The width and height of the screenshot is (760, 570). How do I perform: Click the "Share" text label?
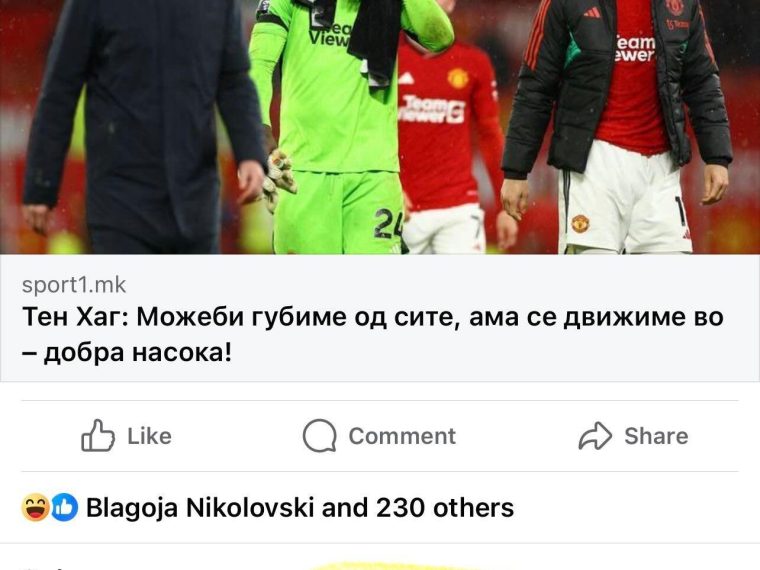[656, 436]
